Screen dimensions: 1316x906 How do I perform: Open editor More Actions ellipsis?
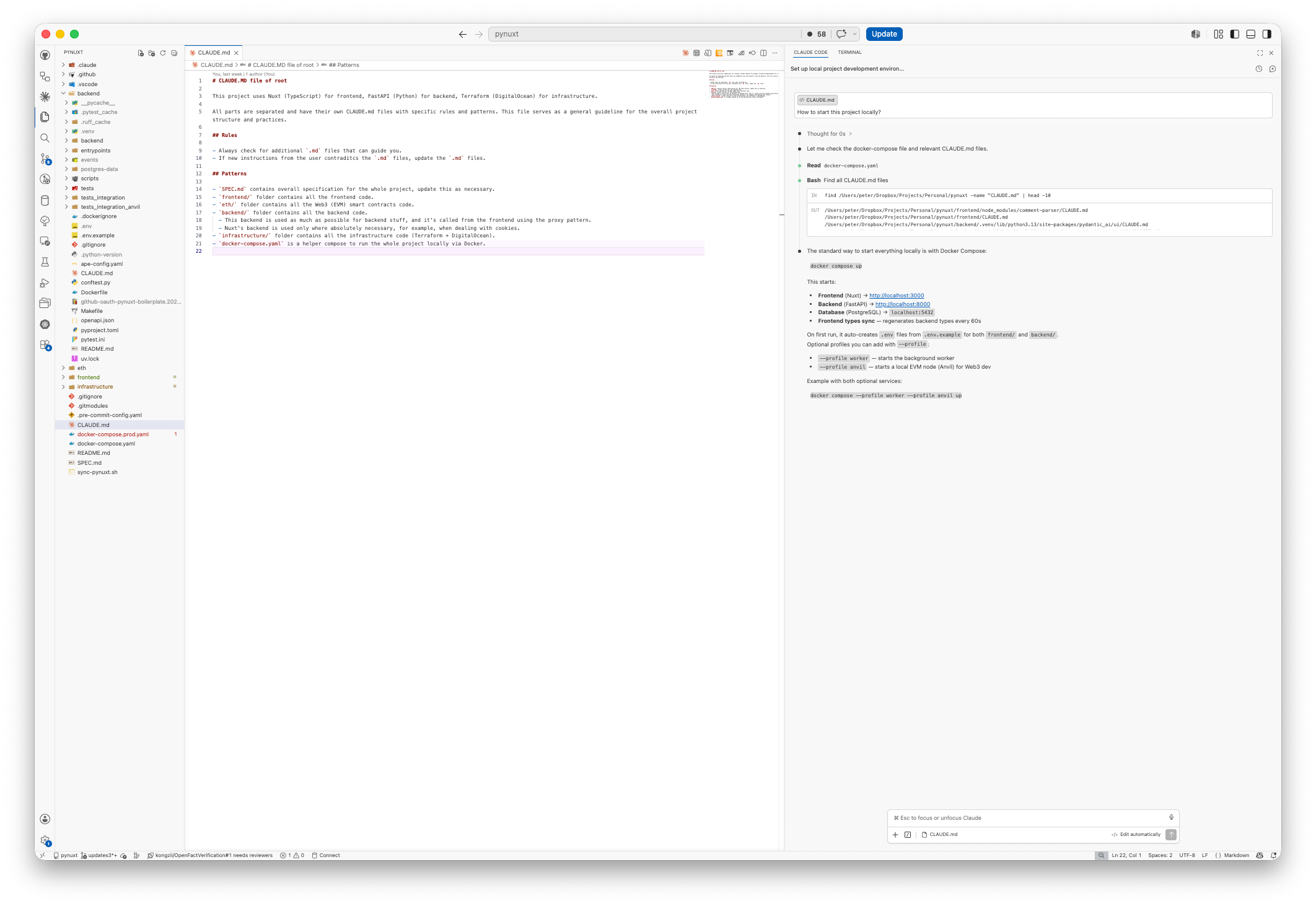click(774, 53)
